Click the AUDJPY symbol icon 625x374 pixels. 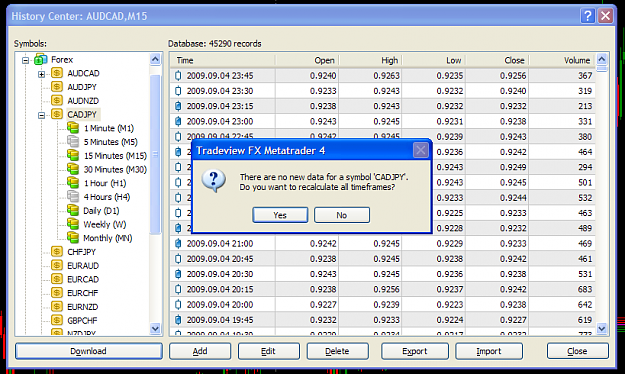pyautogui.click(x=57, y=87)
